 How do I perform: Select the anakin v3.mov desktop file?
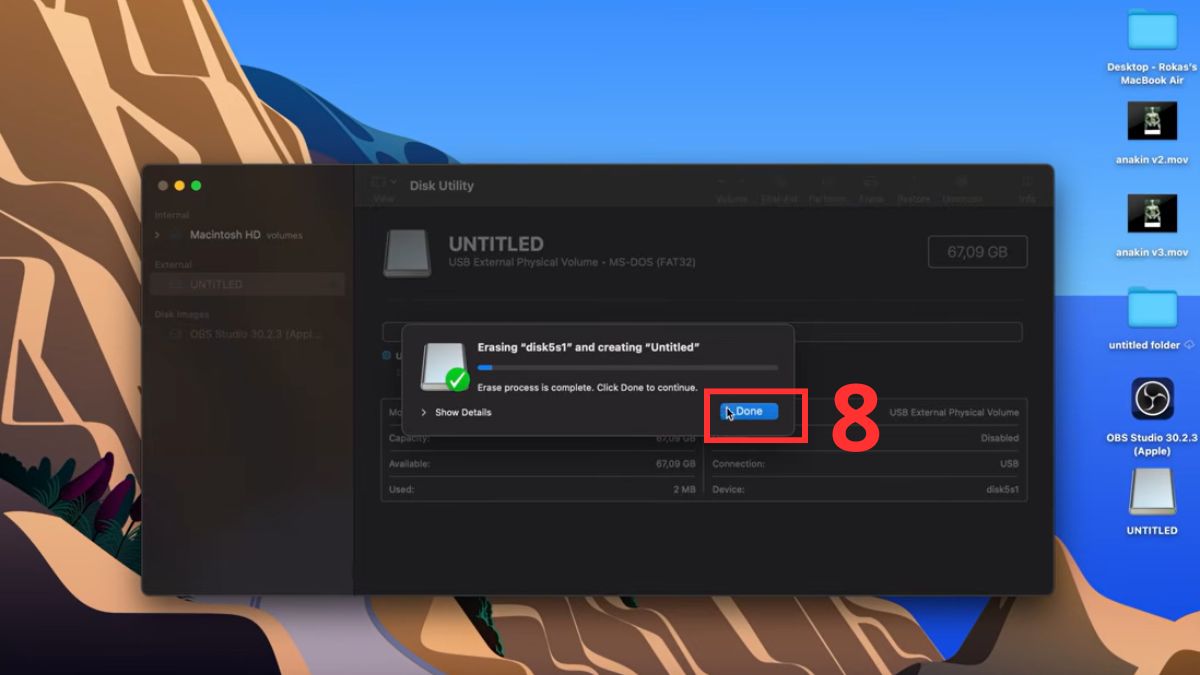[1152, 226]
